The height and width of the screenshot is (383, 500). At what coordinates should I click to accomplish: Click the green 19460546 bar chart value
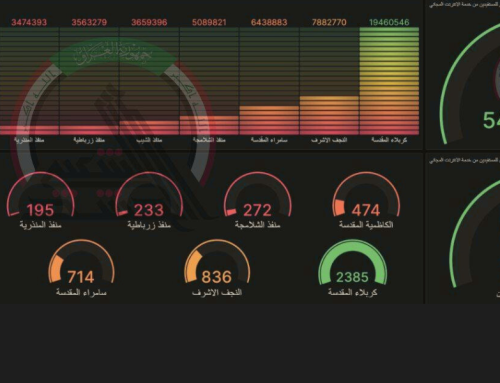tap(389, 22)
